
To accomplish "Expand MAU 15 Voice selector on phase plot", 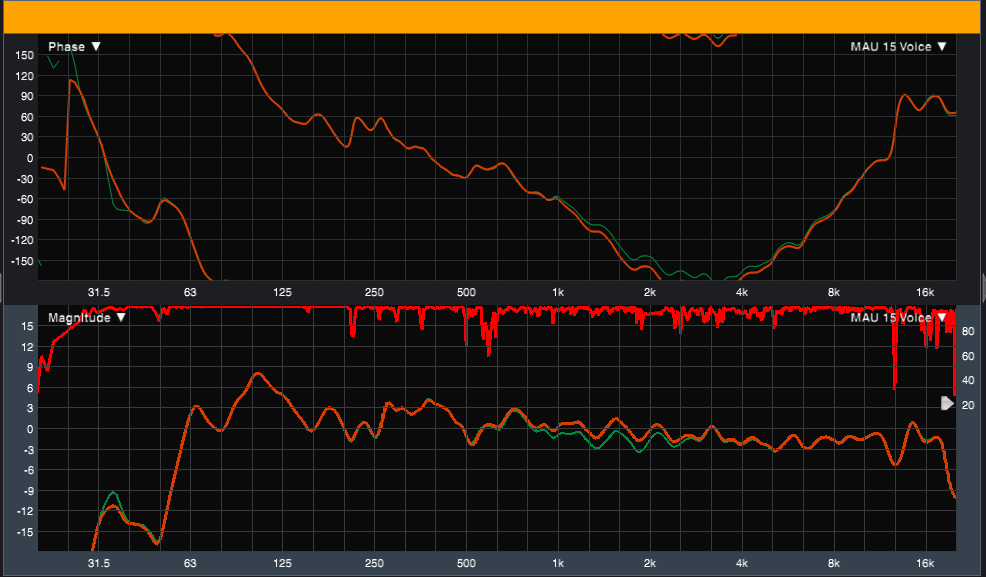I will [897, 46].
